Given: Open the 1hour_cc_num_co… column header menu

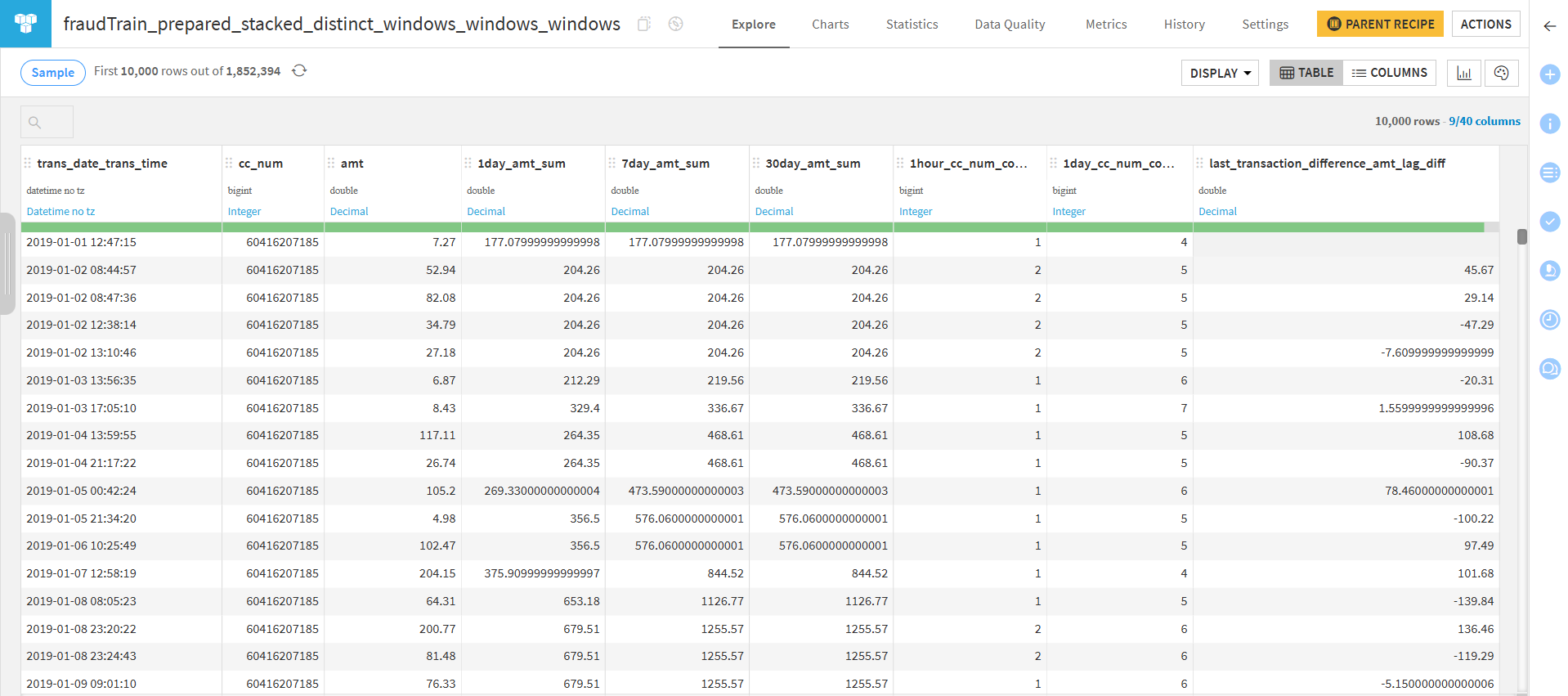Looking at the screenshot, I should click(x=969, y=164).
